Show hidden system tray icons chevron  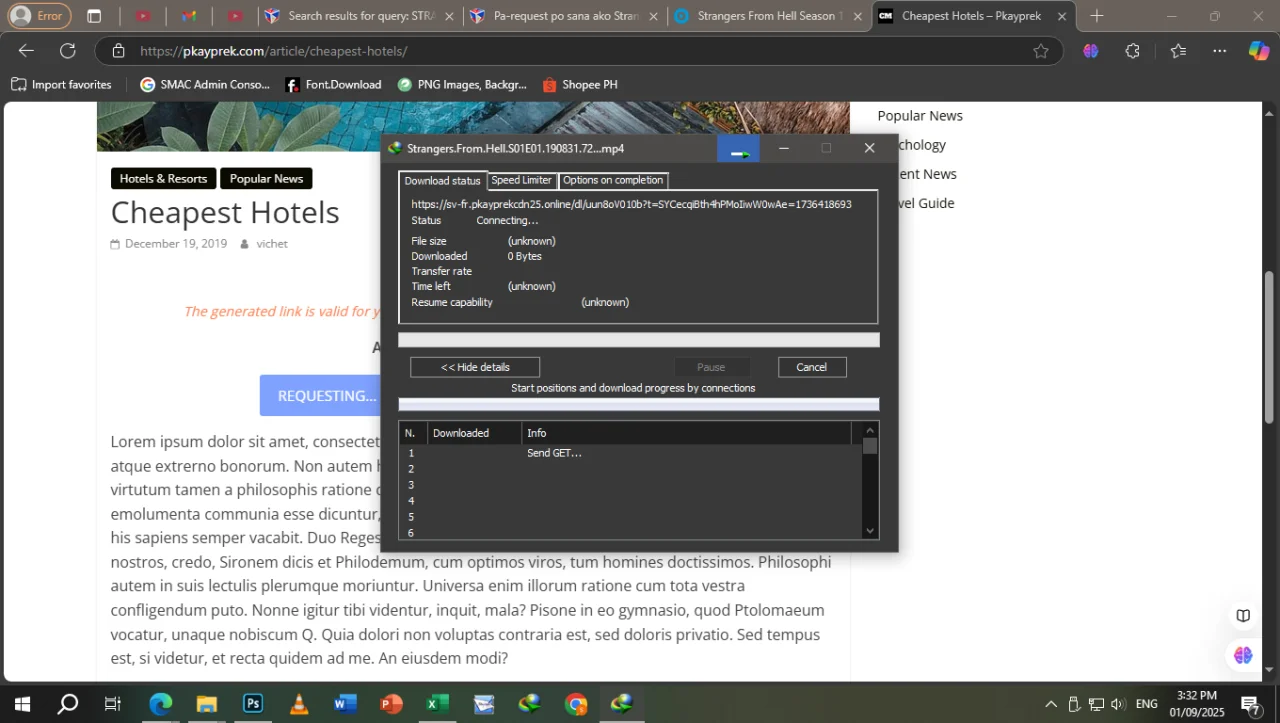pos(1051,704)
